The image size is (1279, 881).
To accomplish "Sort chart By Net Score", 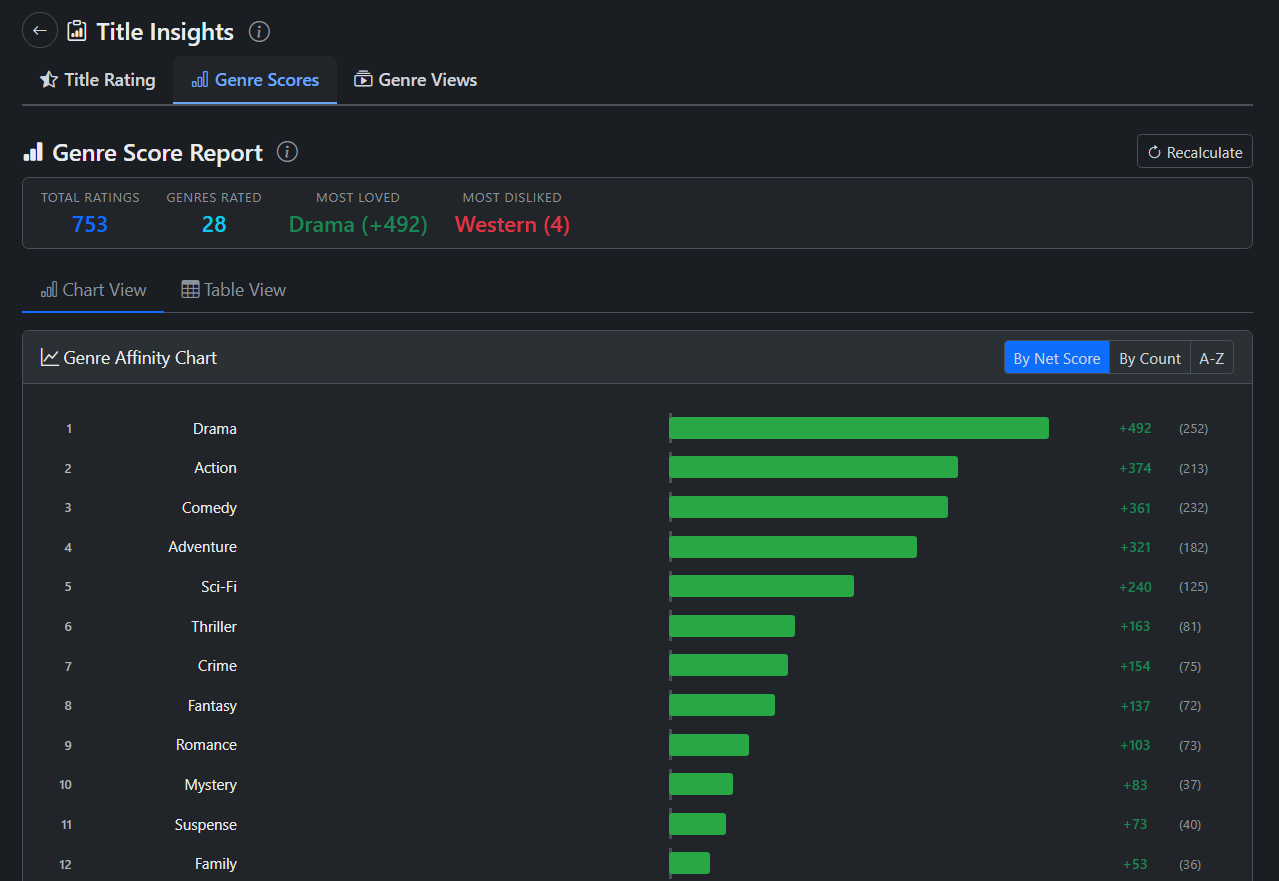I will (x=1056, y=358).
